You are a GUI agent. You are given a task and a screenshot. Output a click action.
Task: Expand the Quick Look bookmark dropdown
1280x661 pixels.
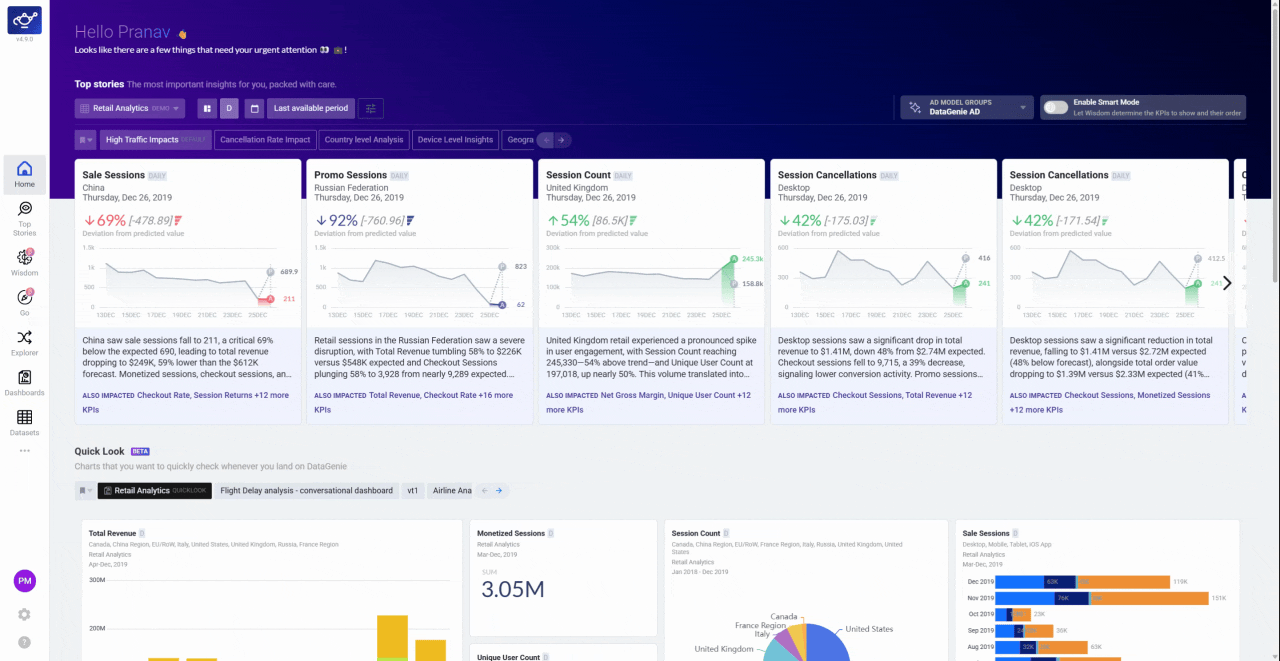pos(85,491)
